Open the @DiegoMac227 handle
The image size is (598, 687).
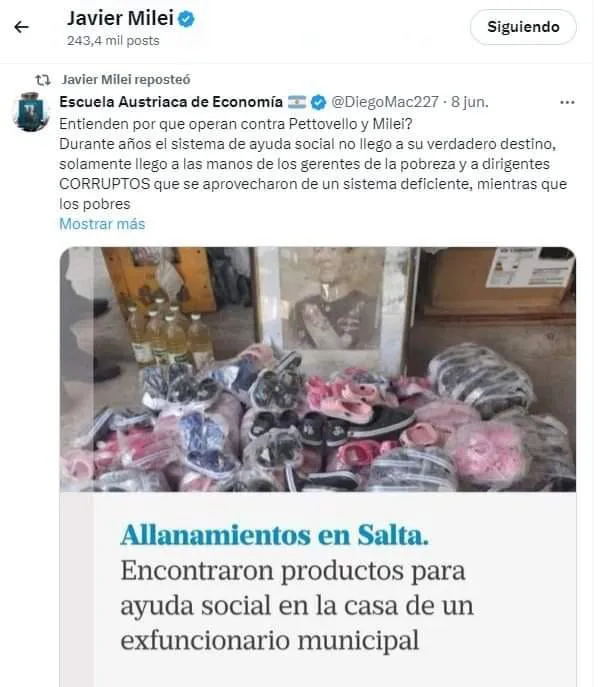coord(385,102)
